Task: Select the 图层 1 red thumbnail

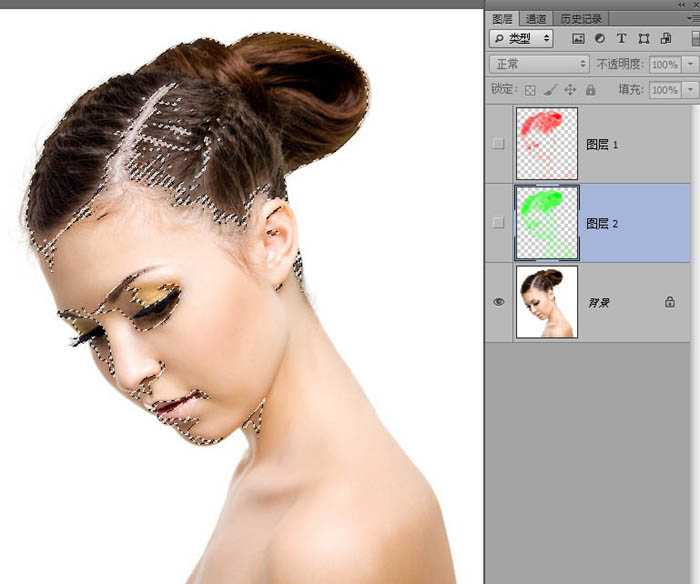Action: pos(546,144)
